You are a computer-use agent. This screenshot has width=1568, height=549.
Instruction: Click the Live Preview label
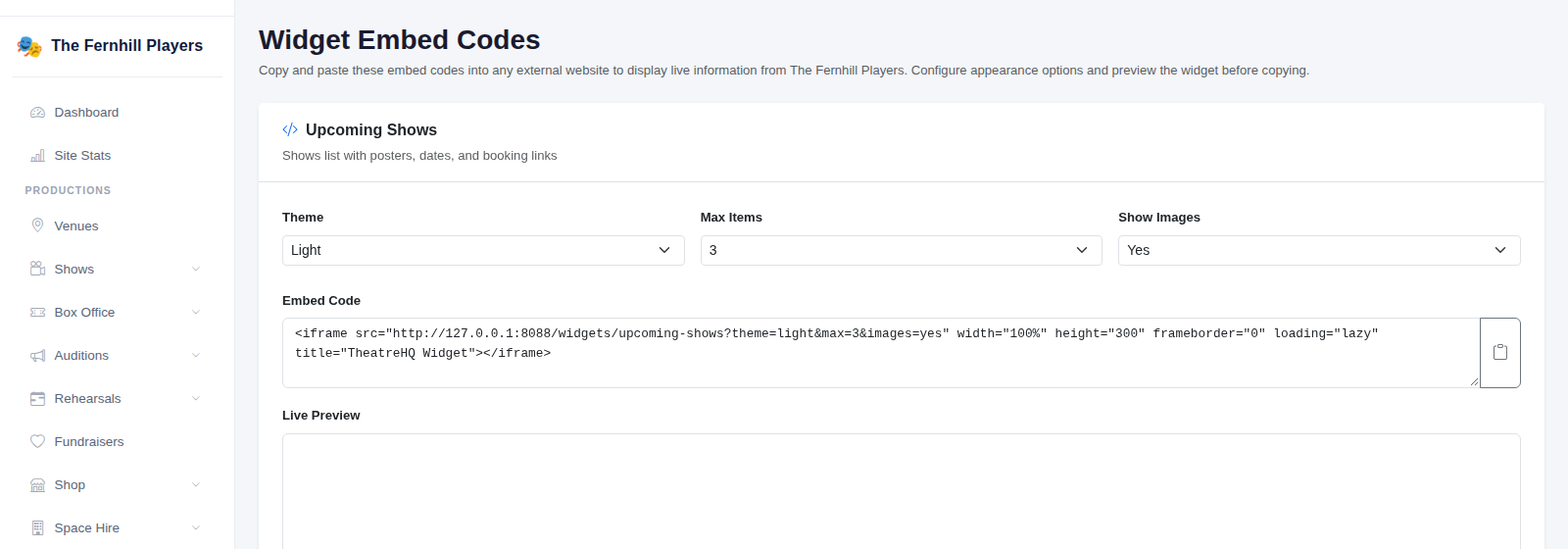click(321, 416)
